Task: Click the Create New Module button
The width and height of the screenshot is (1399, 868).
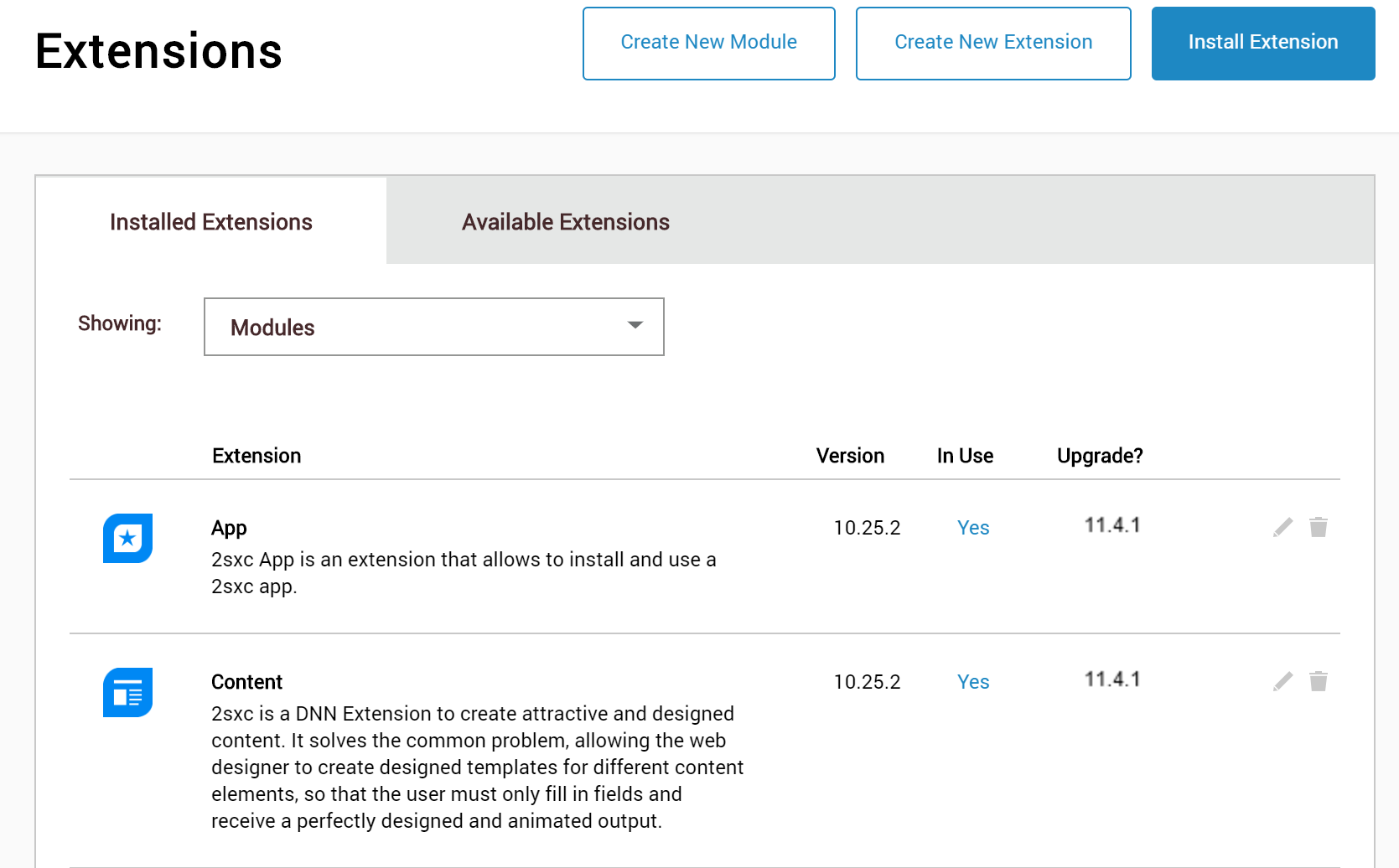Action: 708,42
